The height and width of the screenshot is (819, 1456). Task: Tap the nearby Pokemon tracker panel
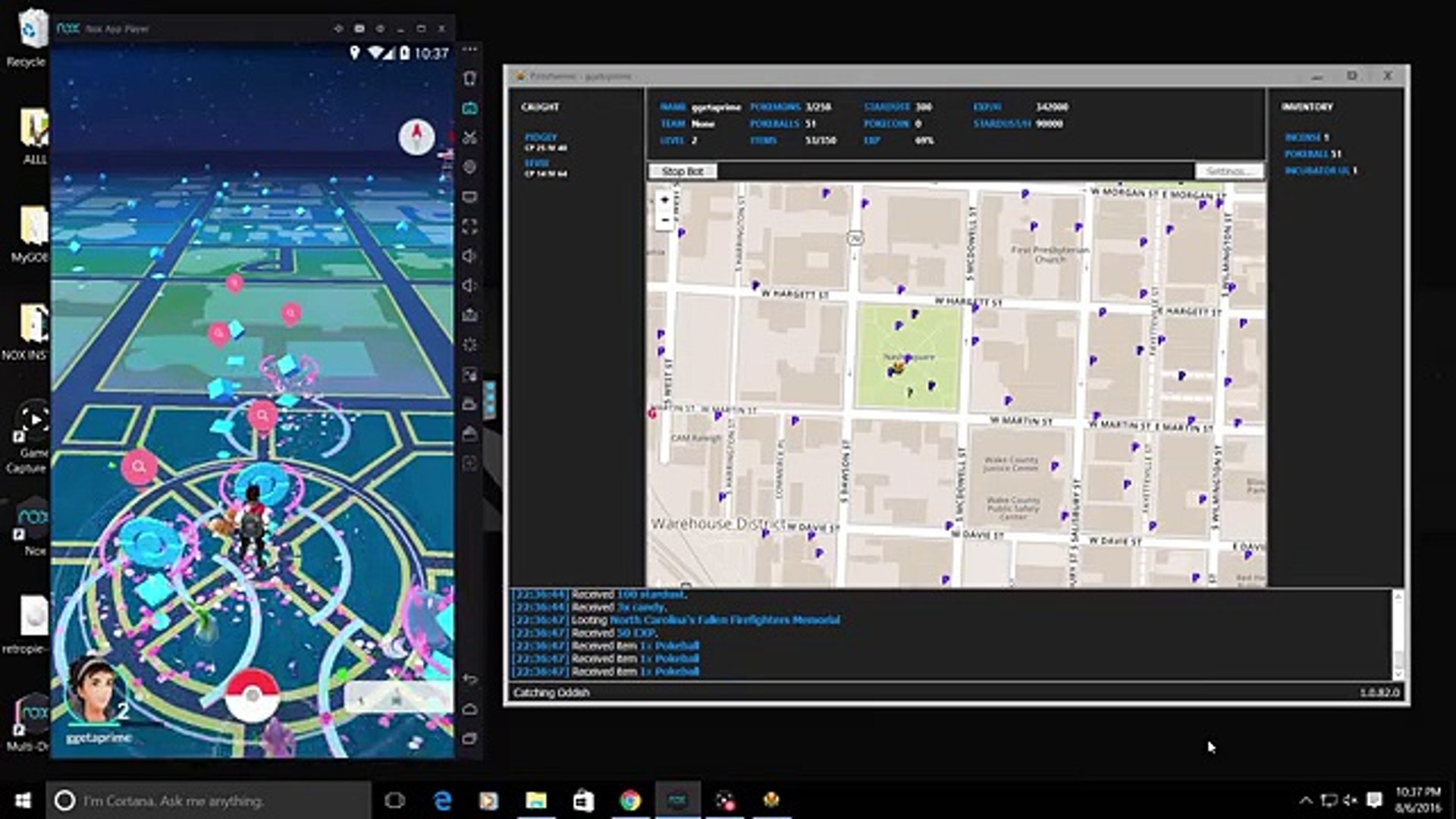point(397,698)
